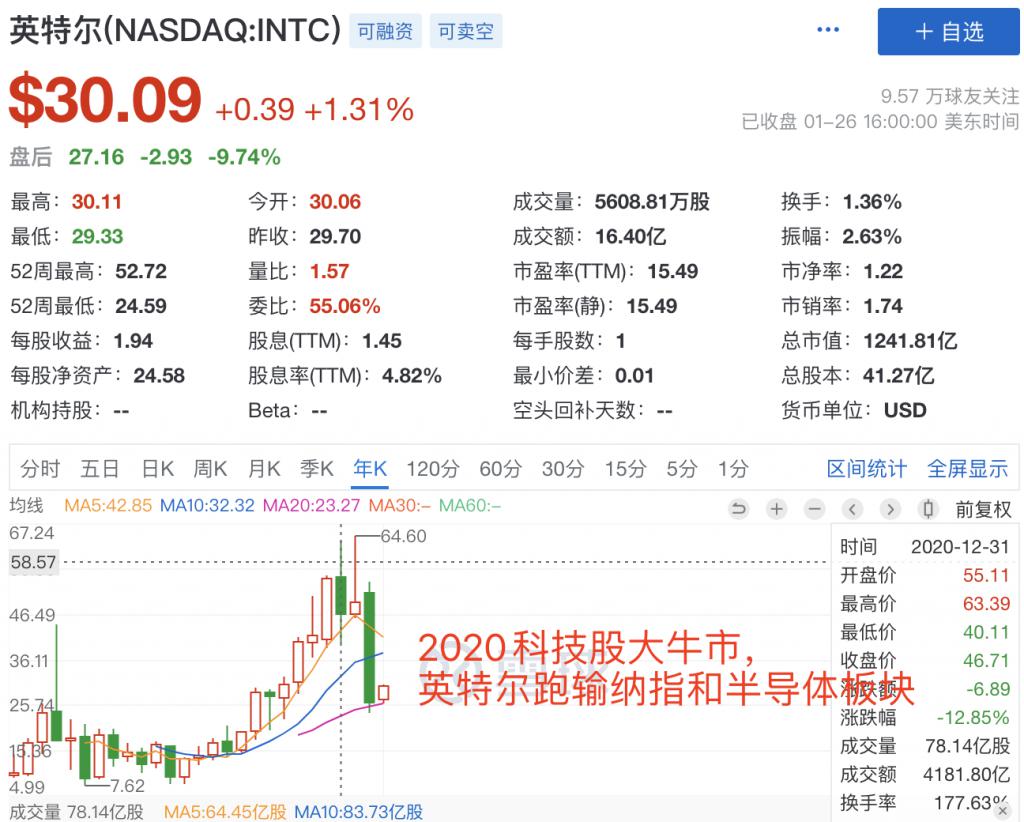This screenshot has width=1024, height=822.
Task: Click the tooltip 收盘价 value 46.71
Action: click(986, 661)
